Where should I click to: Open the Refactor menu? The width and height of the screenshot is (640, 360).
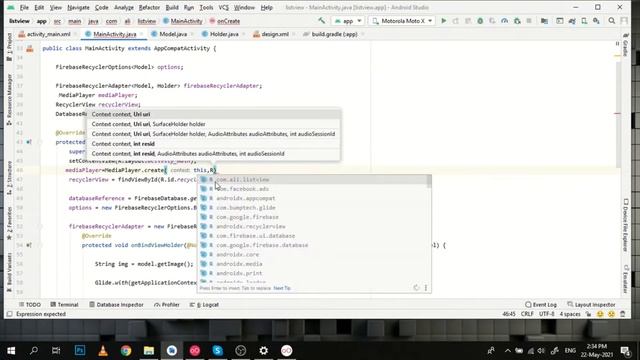coord(149,7)
